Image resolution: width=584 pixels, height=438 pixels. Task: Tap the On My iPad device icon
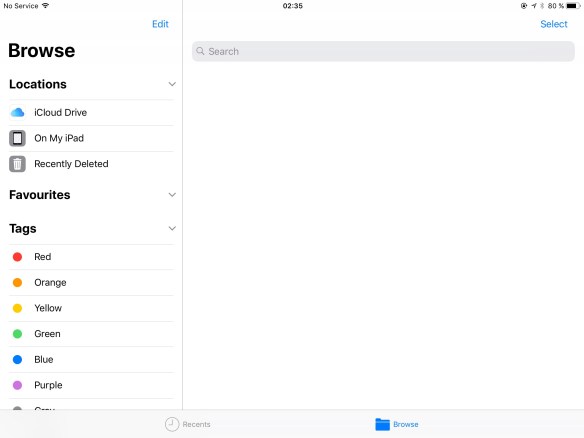(18, 138)
